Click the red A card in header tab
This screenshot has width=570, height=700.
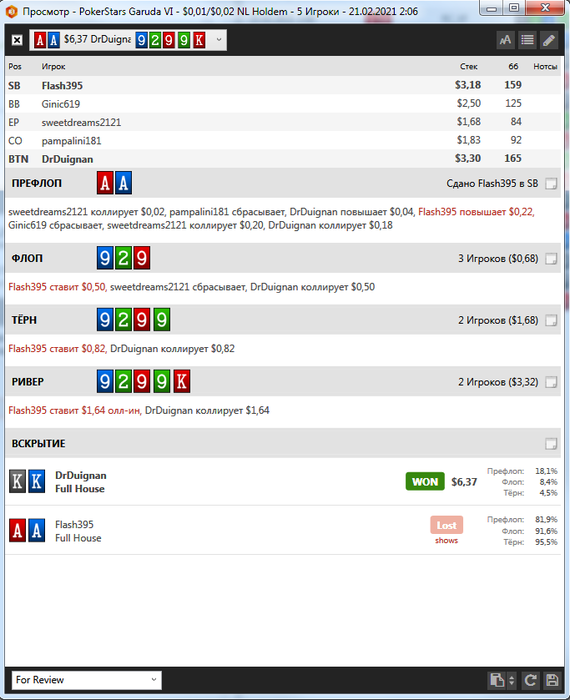click(40, 40)
